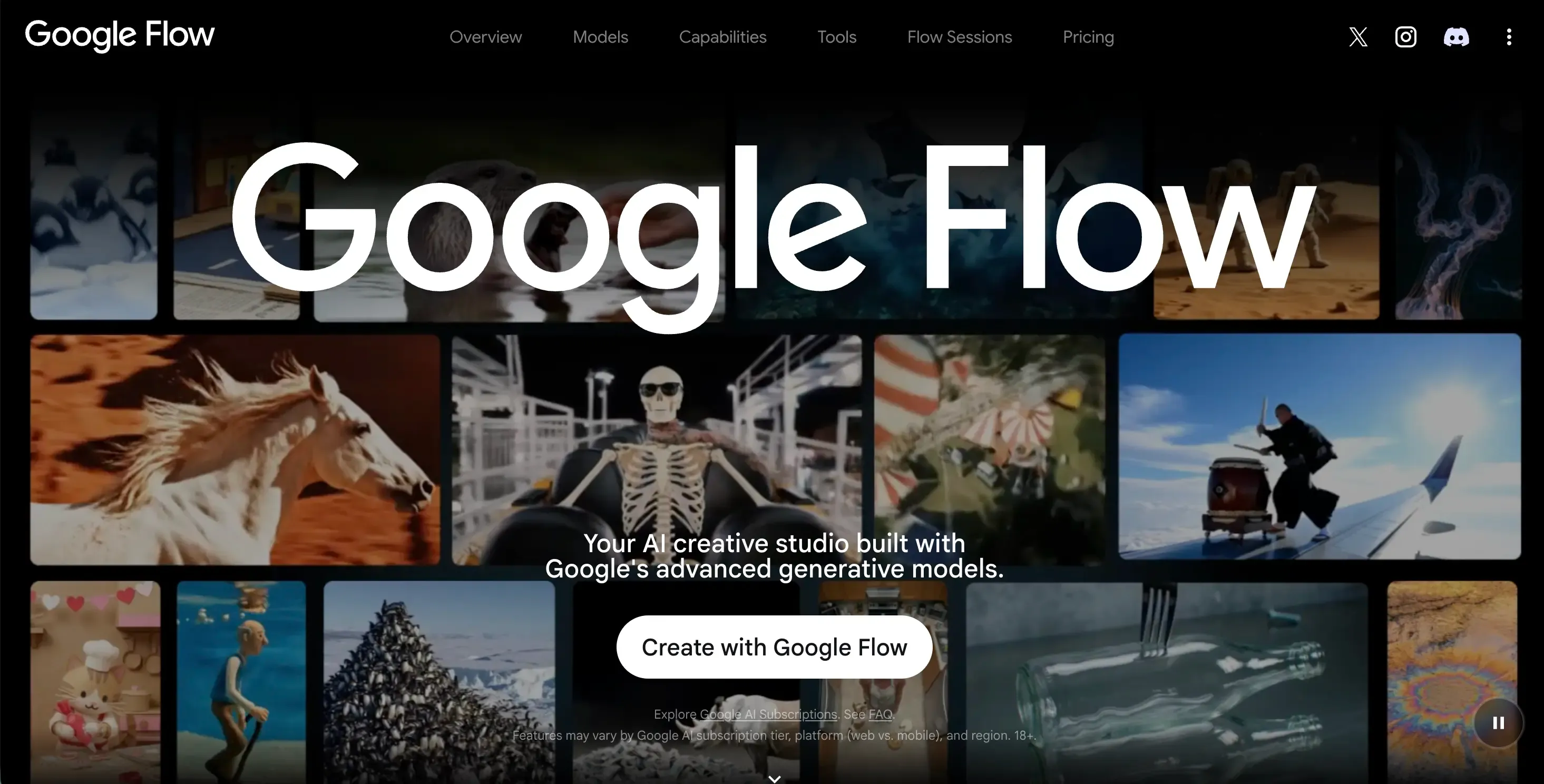Select the glass bottle with fork thumbnail

[x=1166, y=682]
